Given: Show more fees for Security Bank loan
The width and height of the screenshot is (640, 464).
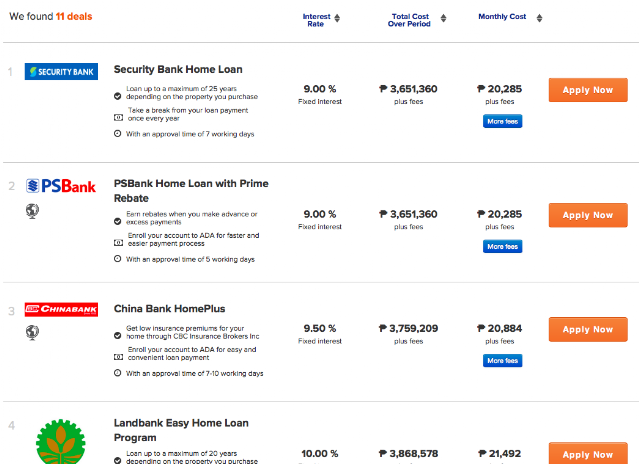Looking at the screenshot, I should (502, 121).
